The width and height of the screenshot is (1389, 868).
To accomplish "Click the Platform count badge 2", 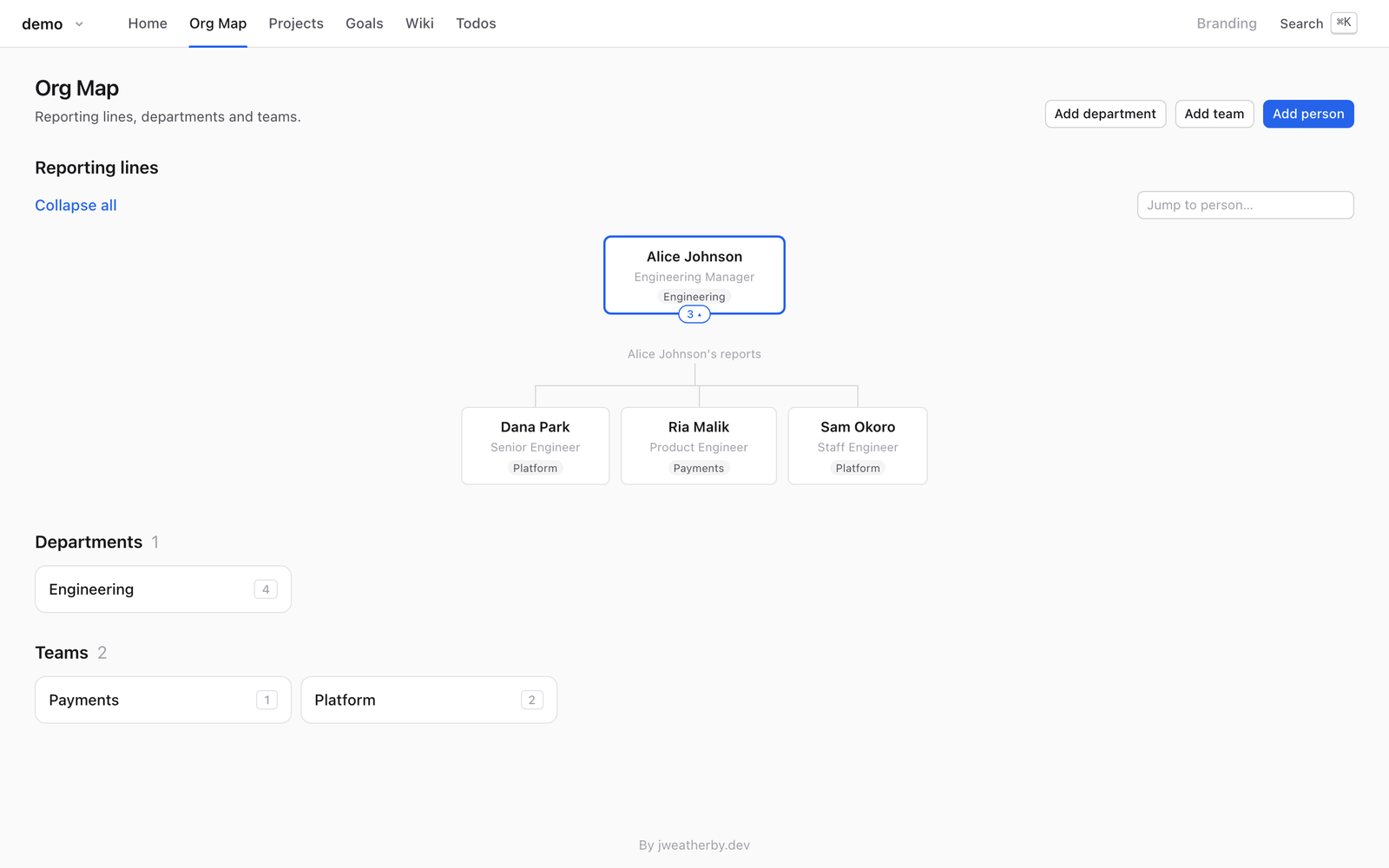I will (532, 700).
